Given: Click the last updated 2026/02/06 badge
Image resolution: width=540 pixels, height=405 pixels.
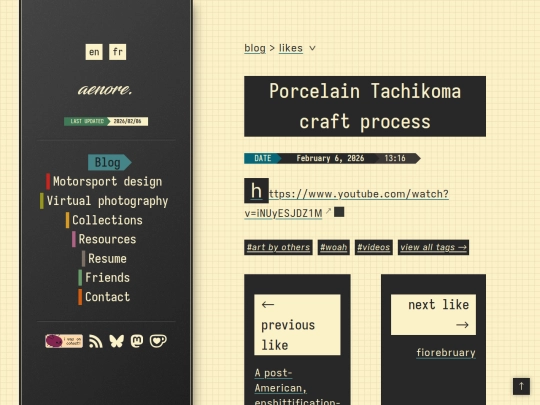Looking at the screenshot, I should (106, 121).
